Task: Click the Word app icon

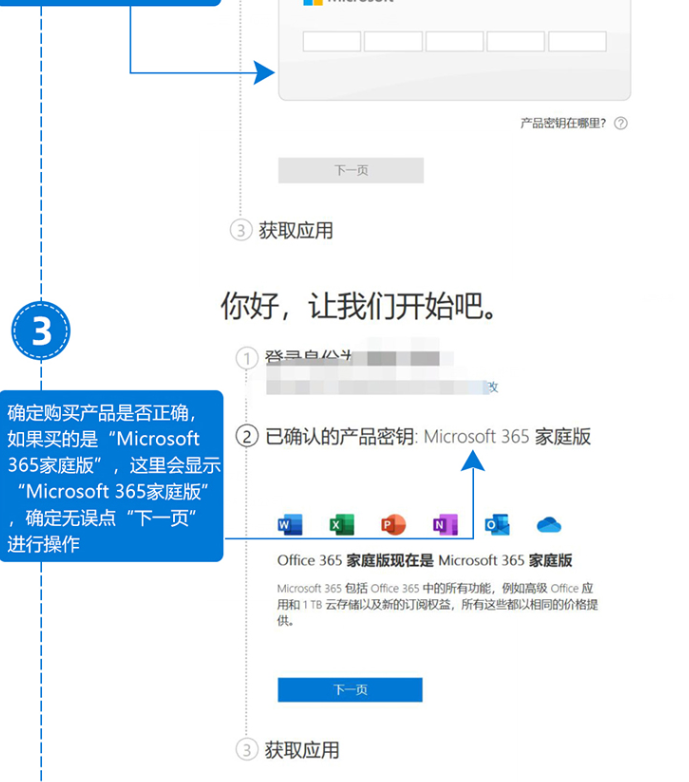Action: pos(290,525)
